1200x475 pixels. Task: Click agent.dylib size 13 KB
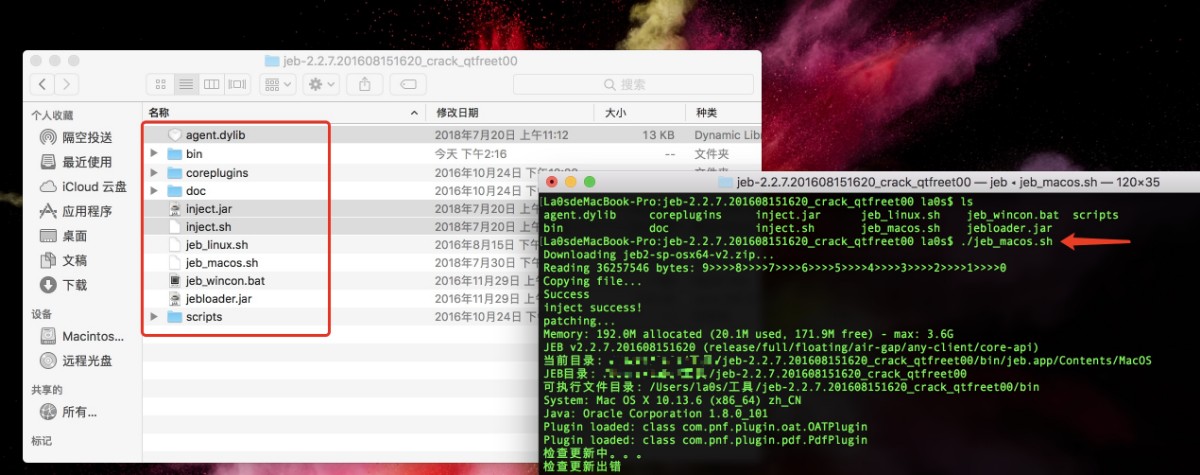tap(658, 135)
